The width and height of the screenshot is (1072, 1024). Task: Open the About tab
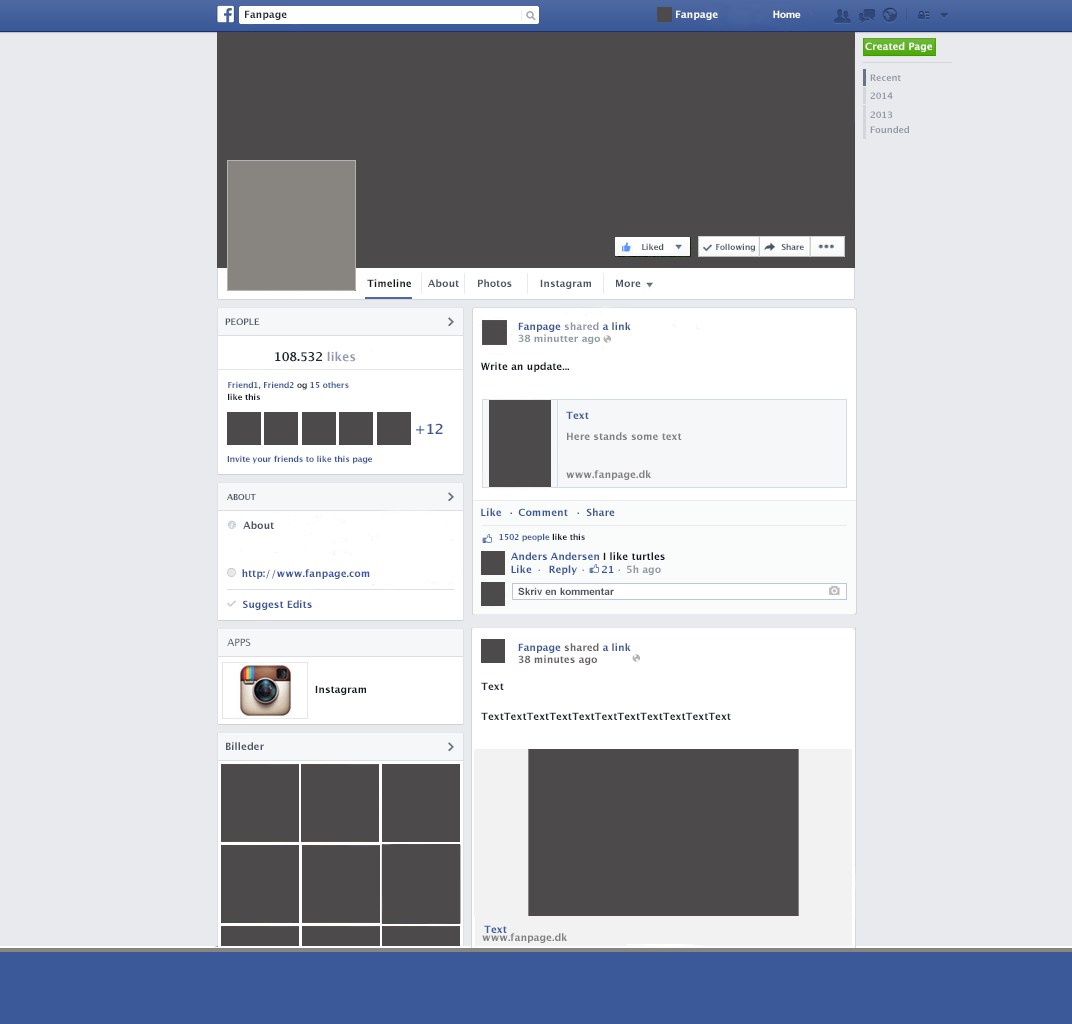pos(443,284)
